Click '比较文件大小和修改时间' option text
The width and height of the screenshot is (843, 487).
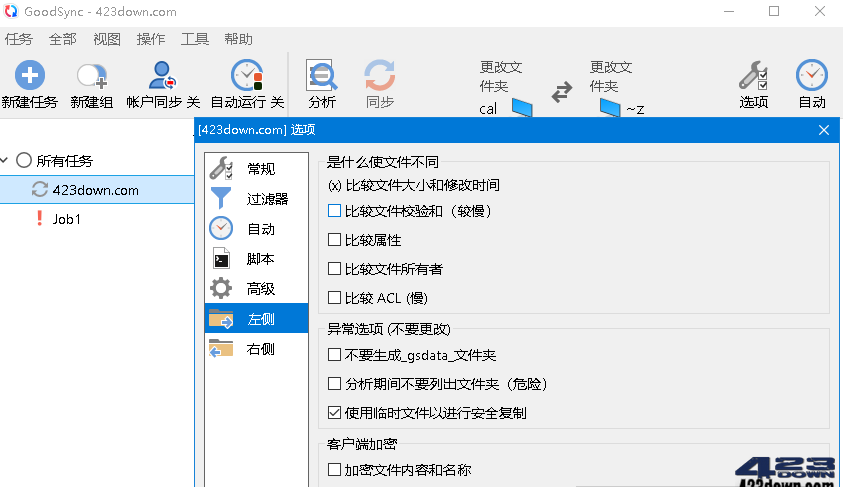(x=423, y=185)
